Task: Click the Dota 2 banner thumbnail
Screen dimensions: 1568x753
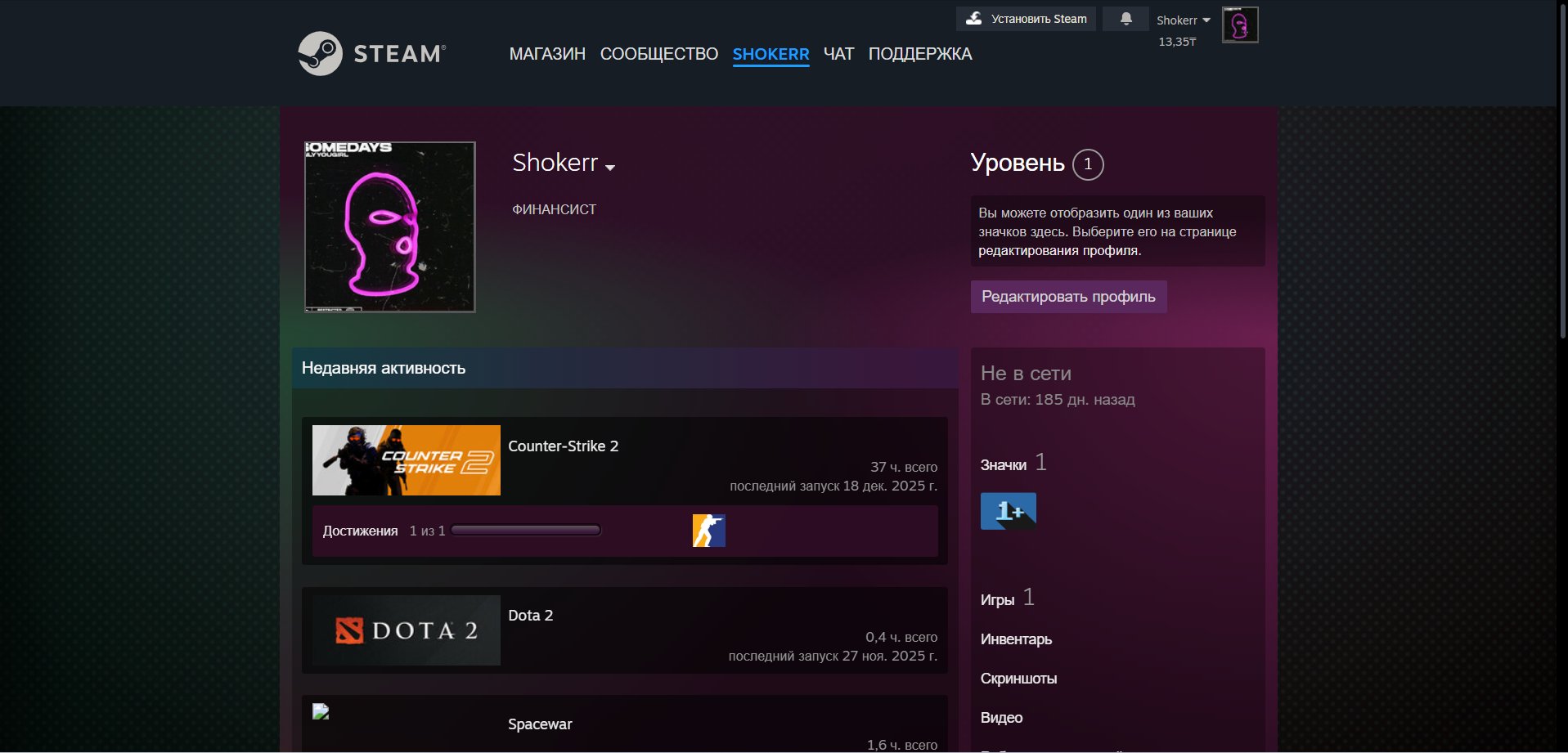Action: [x=407, y=630]
